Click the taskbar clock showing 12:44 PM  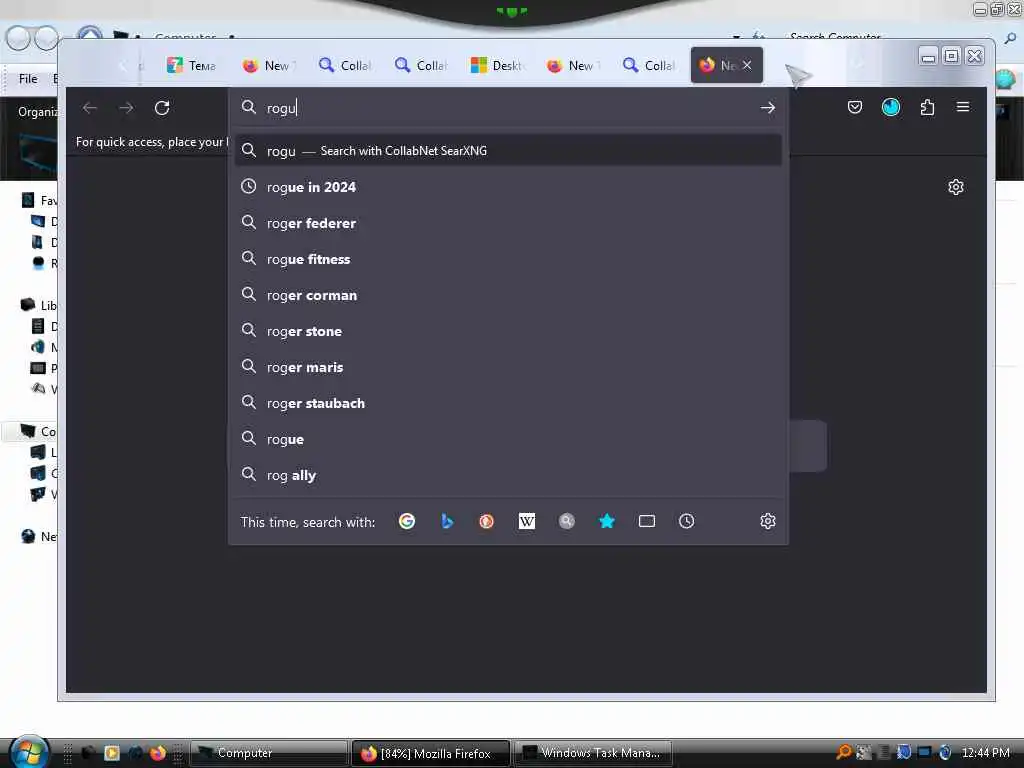click(x=985, y=753)
